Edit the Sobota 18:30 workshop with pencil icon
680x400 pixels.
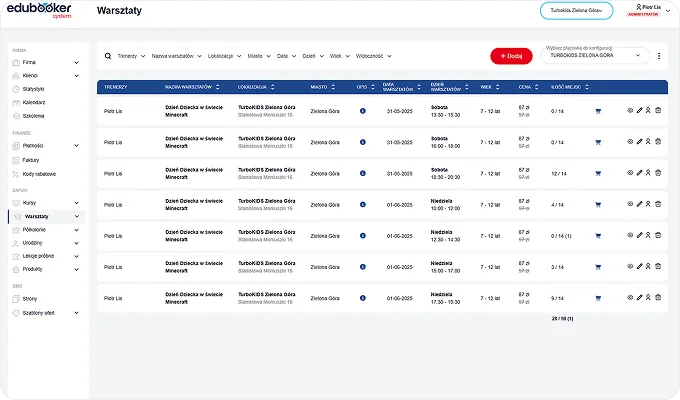pos(639,173)
